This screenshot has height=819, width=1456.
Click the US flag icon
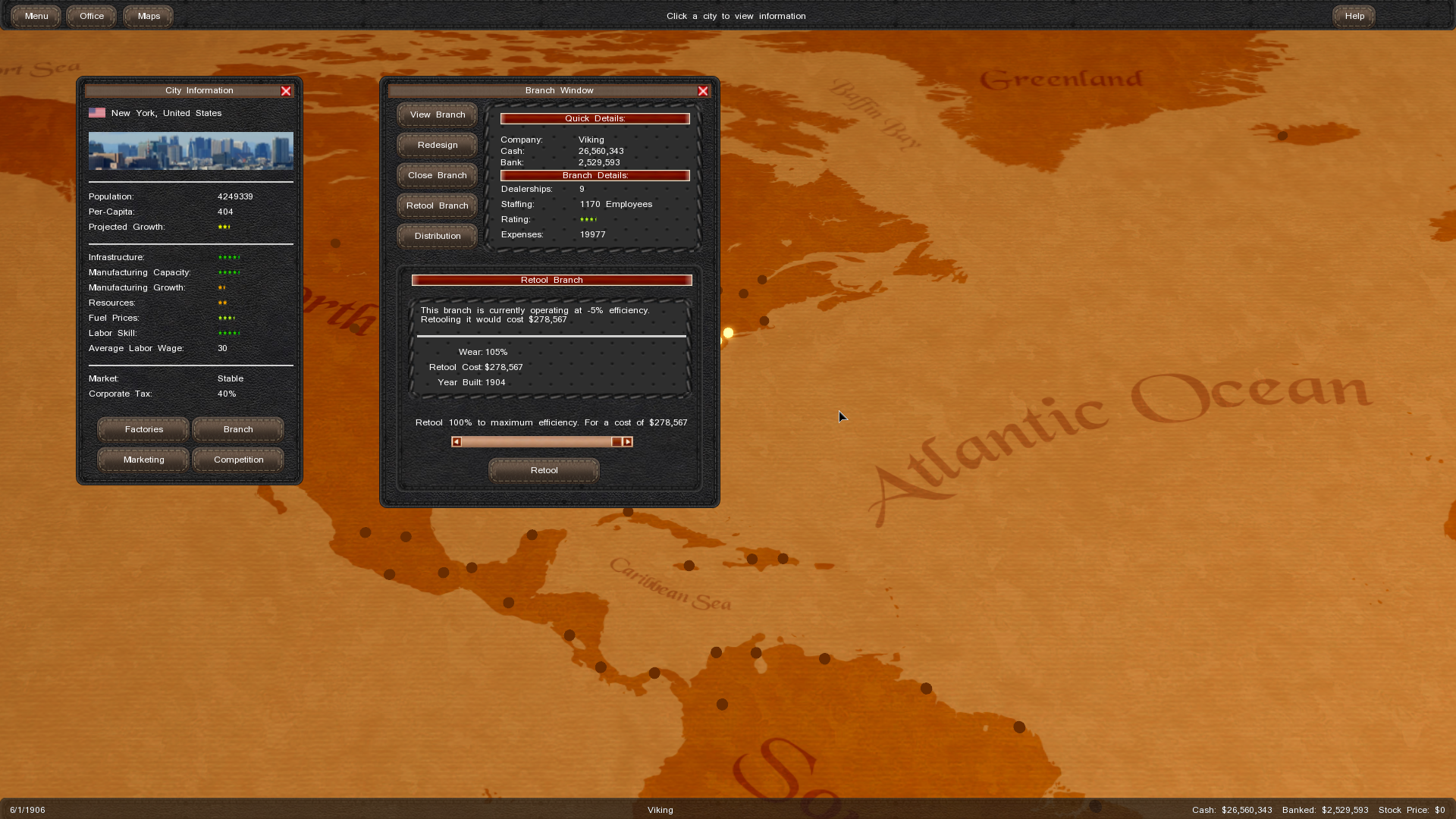click(97, 113)
